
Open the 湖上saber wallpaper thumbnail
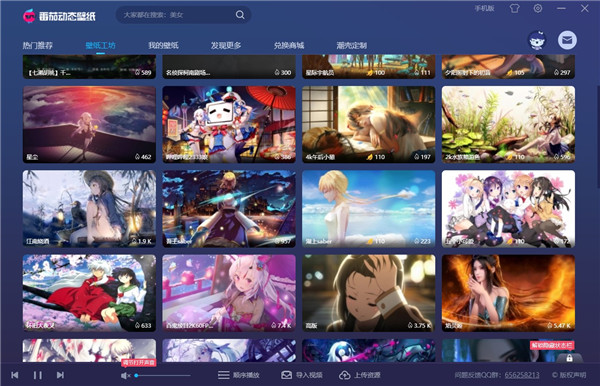coord(368,209)
